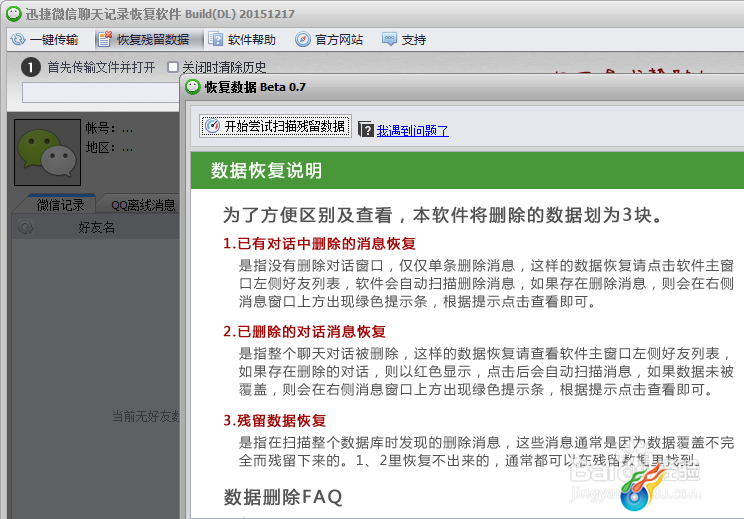Image resolution: width=744 pixels, height=519 pixels.
Task: Click the 1.已有对话中删除的消息恢复 heading
Action: click(319, 243)
